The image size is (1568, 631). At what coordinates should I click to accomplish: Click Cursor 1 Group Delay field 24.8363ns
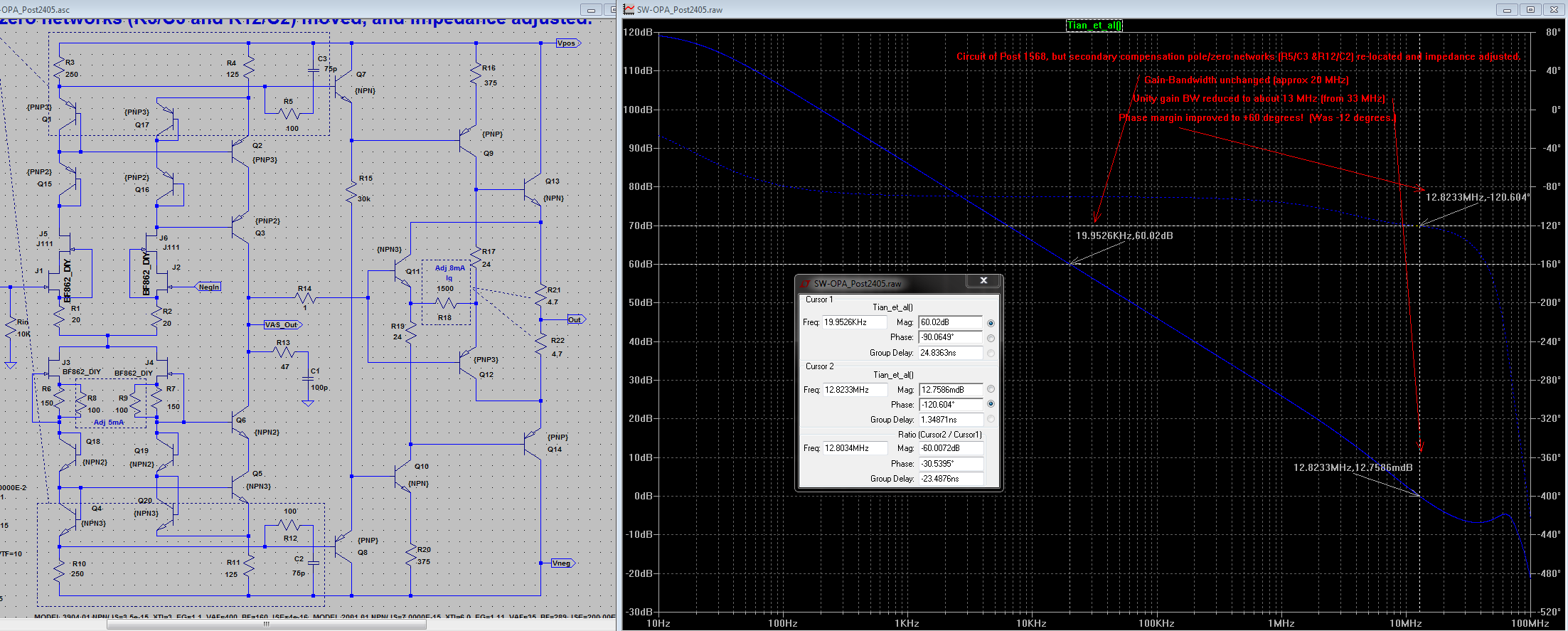950,353
